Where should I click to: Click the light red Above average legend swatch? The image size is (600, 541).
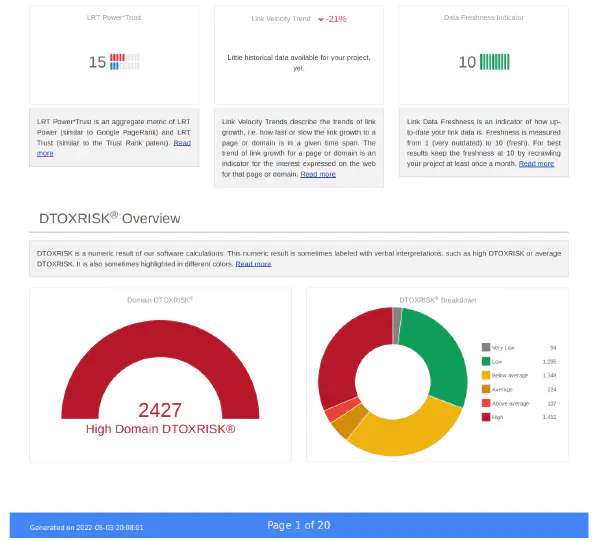tap(486, 403)
